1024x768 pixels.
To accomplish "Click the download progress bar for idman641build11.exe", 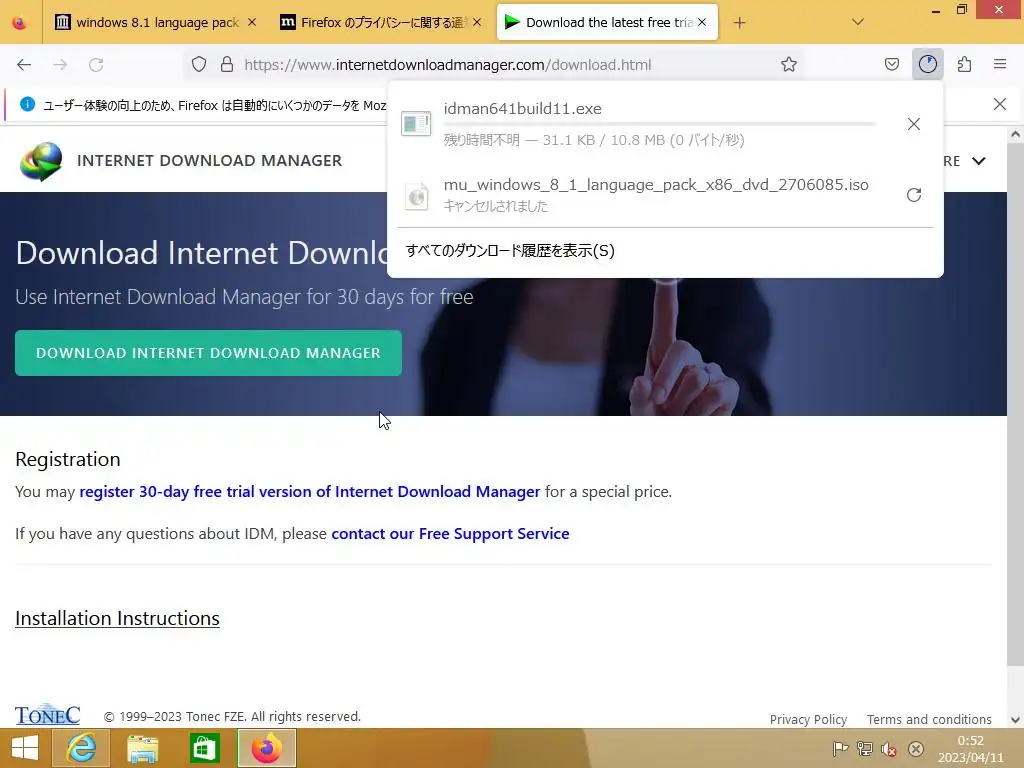I will (x=660, y=123).
